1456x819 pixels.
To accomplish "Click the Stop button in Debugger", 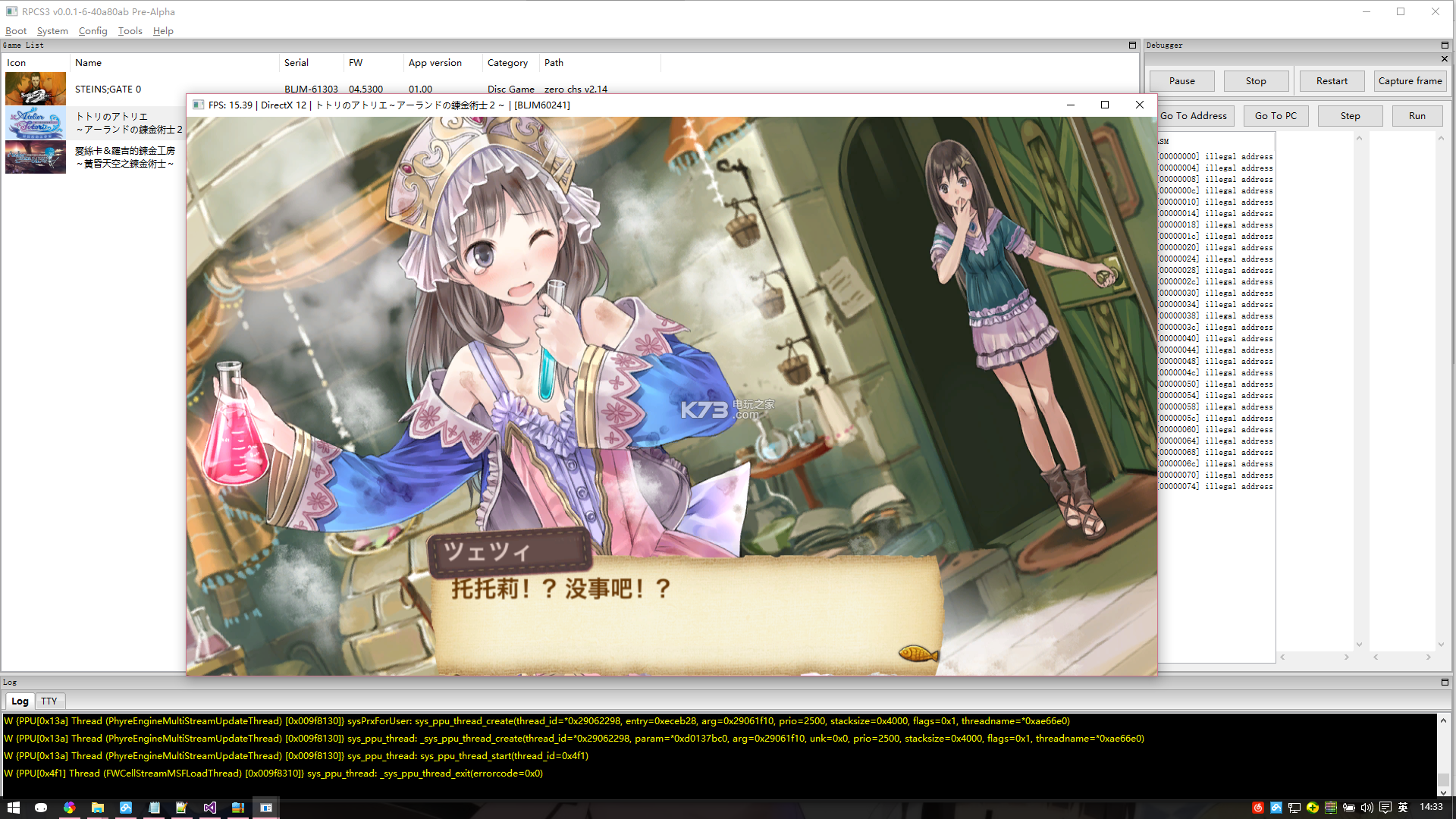I will (x=1256, y=81).
